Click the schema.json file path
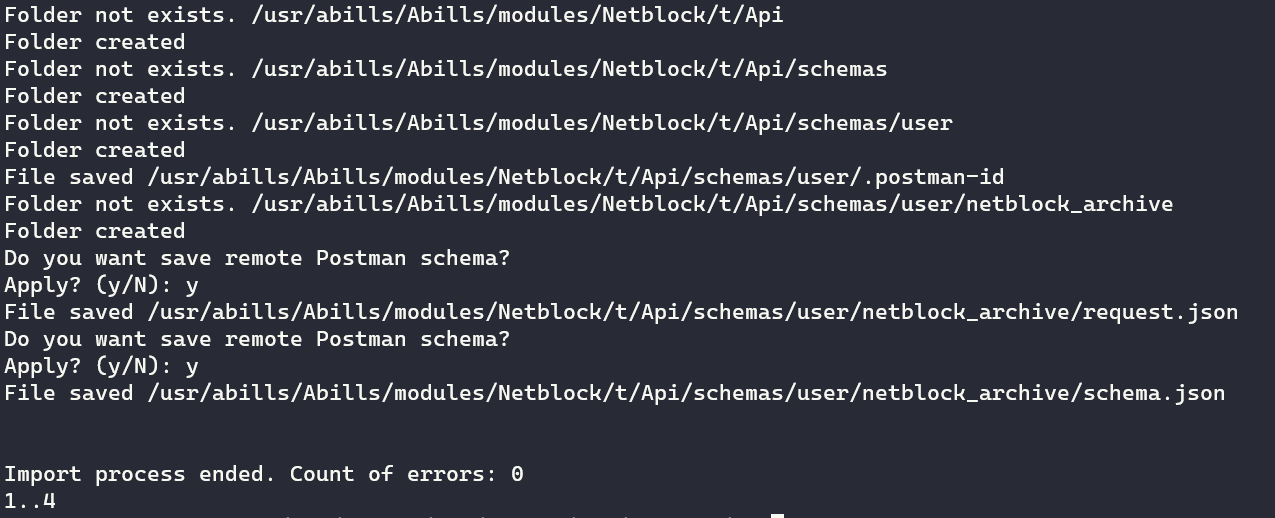 (x=685, y=393)
